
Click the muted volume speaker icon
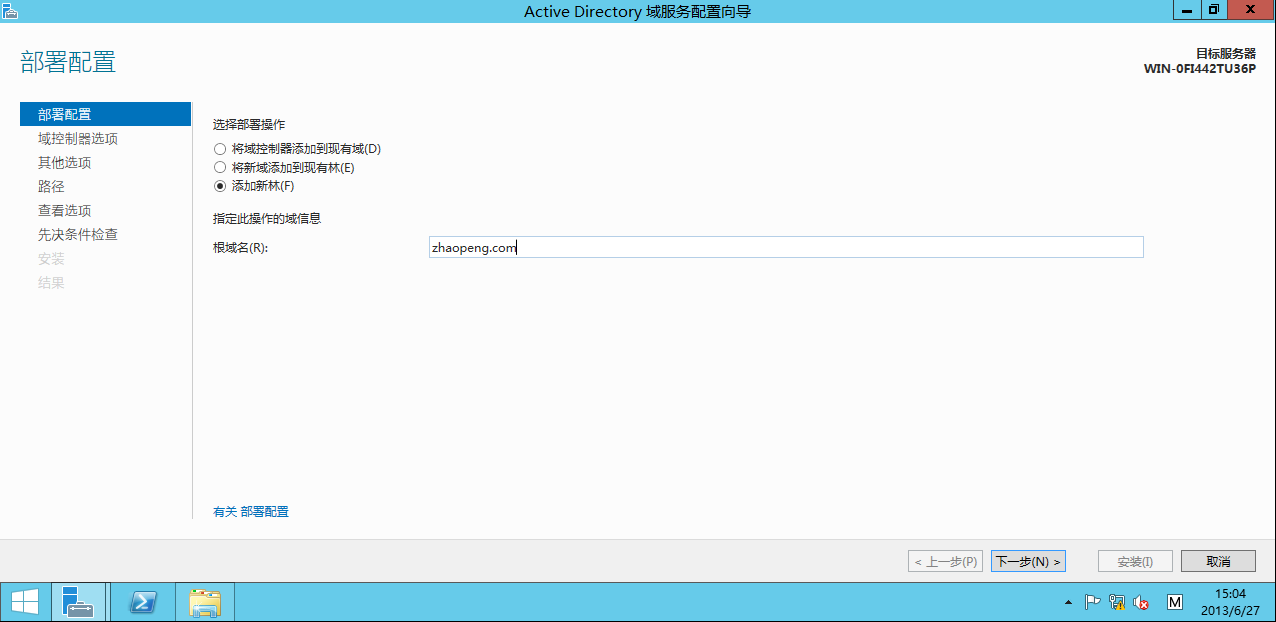tap(1141, 602)
